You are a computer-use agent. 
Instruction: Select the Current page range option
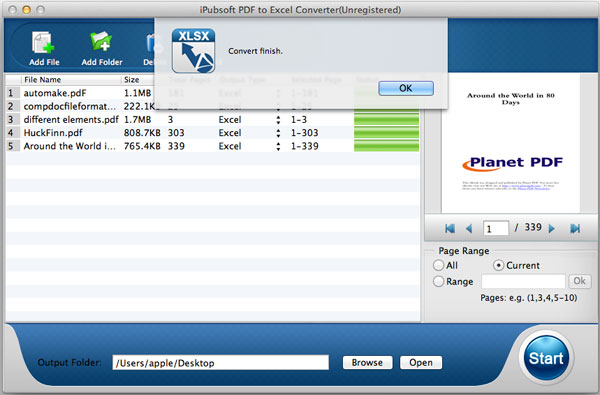[498, 265]
